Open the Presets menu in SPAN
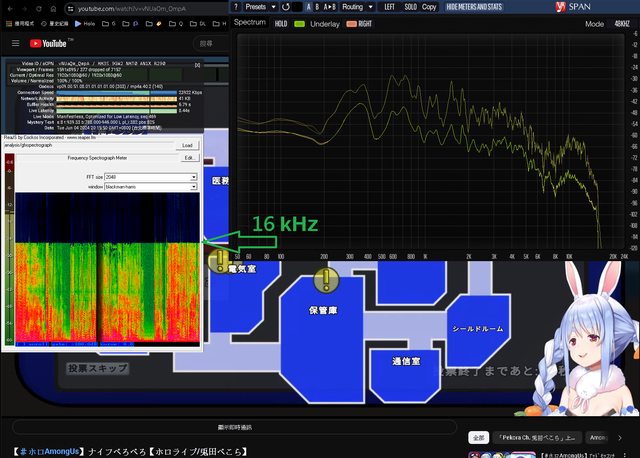The width and height of the screenshot is (640, 458). click(x=260, y=7)
